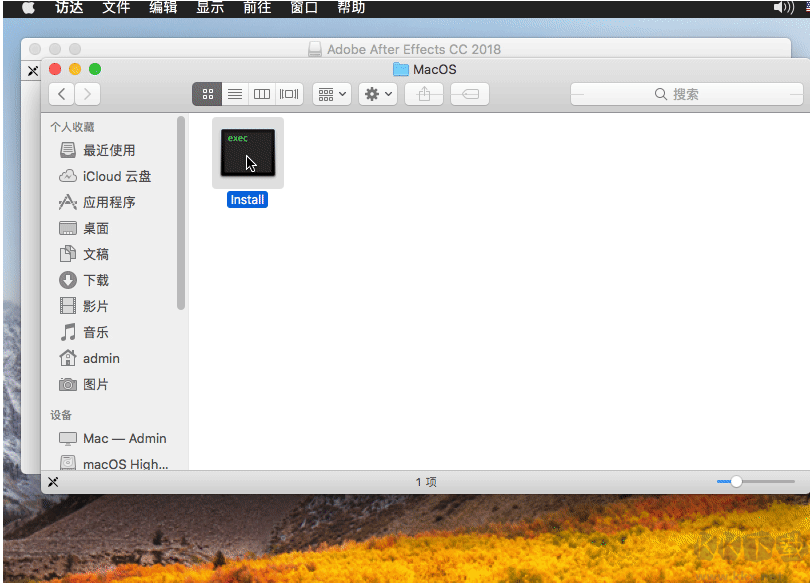Adjust the icon size slider
Screen dimensions: 810x583
pyautogui.click(x=738, y=481)
